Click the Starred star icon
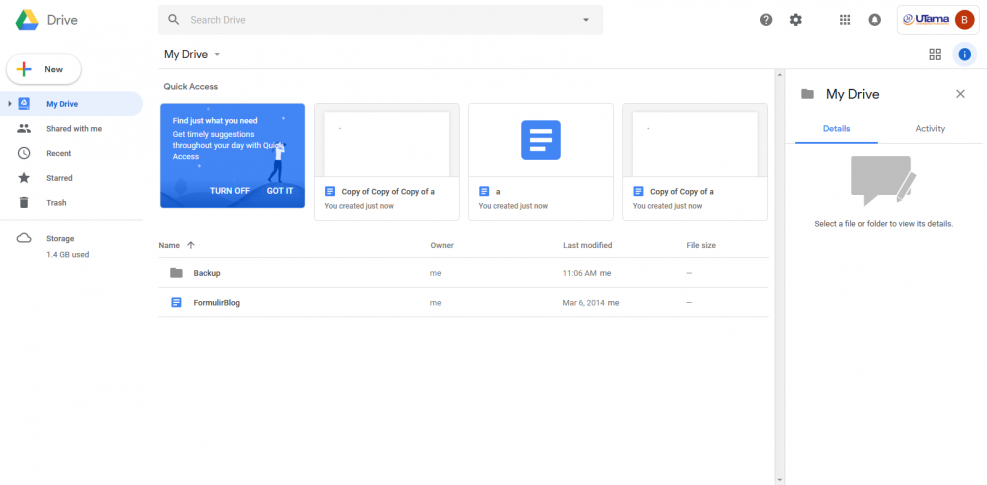The image size is (987, 485). tap(24, 178)
